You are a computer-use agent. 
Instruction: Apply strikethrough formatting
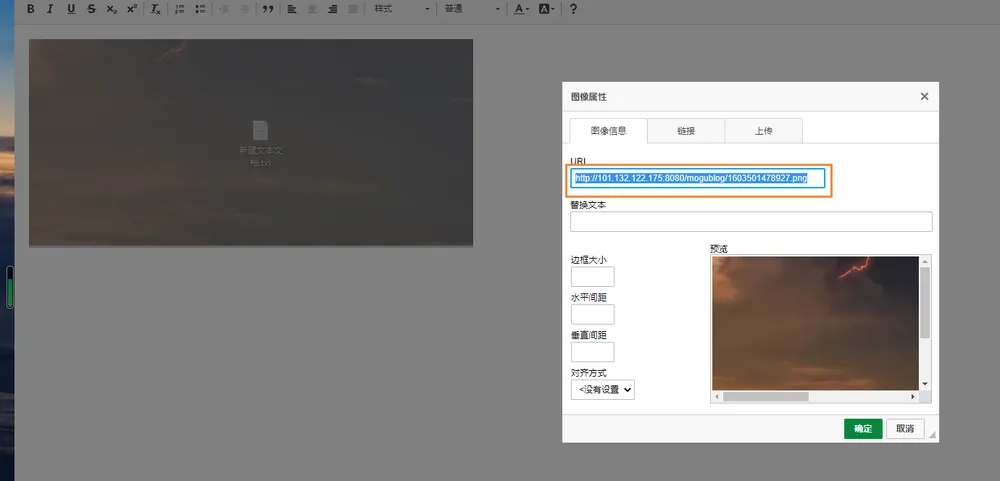click(91, 9)
